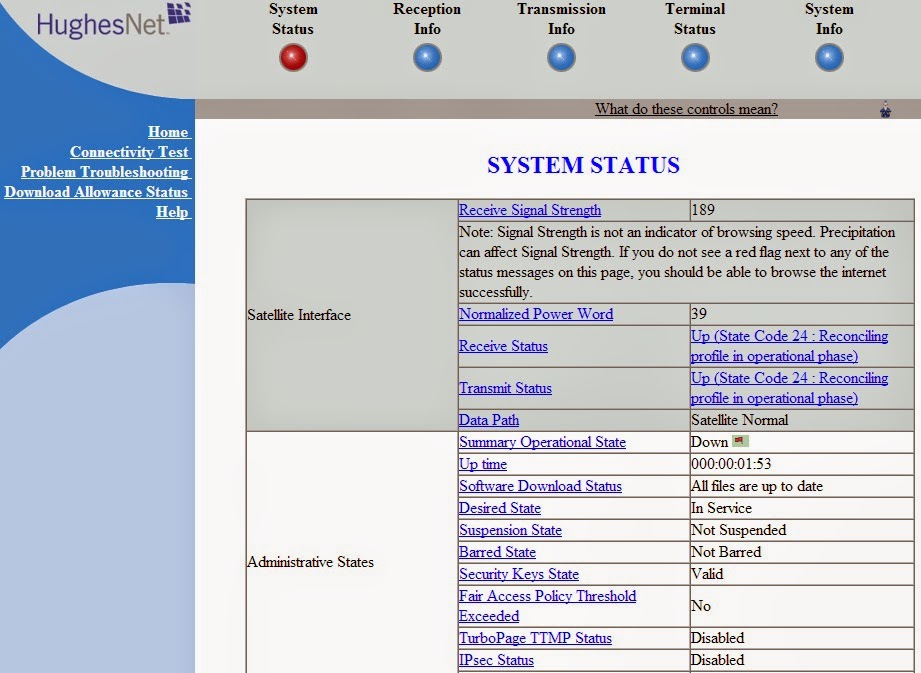Screen dimensions: 921x673
Task: Click the blue Transmission Info indicator
Action: pos(561,58)
